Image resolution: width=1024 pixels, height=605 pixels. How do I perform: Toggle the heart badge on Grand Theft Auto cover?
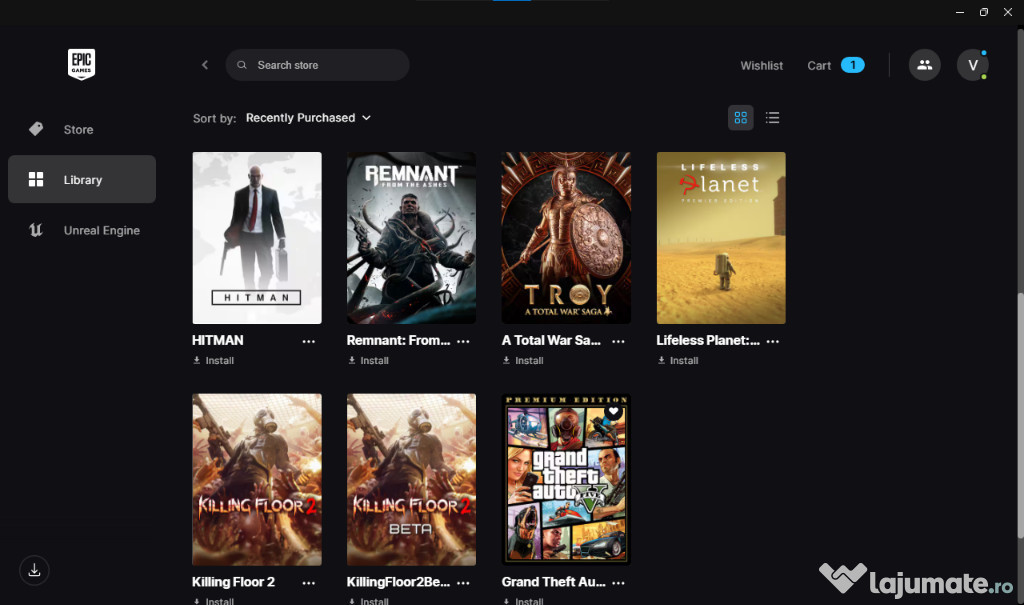pos(613,412)
